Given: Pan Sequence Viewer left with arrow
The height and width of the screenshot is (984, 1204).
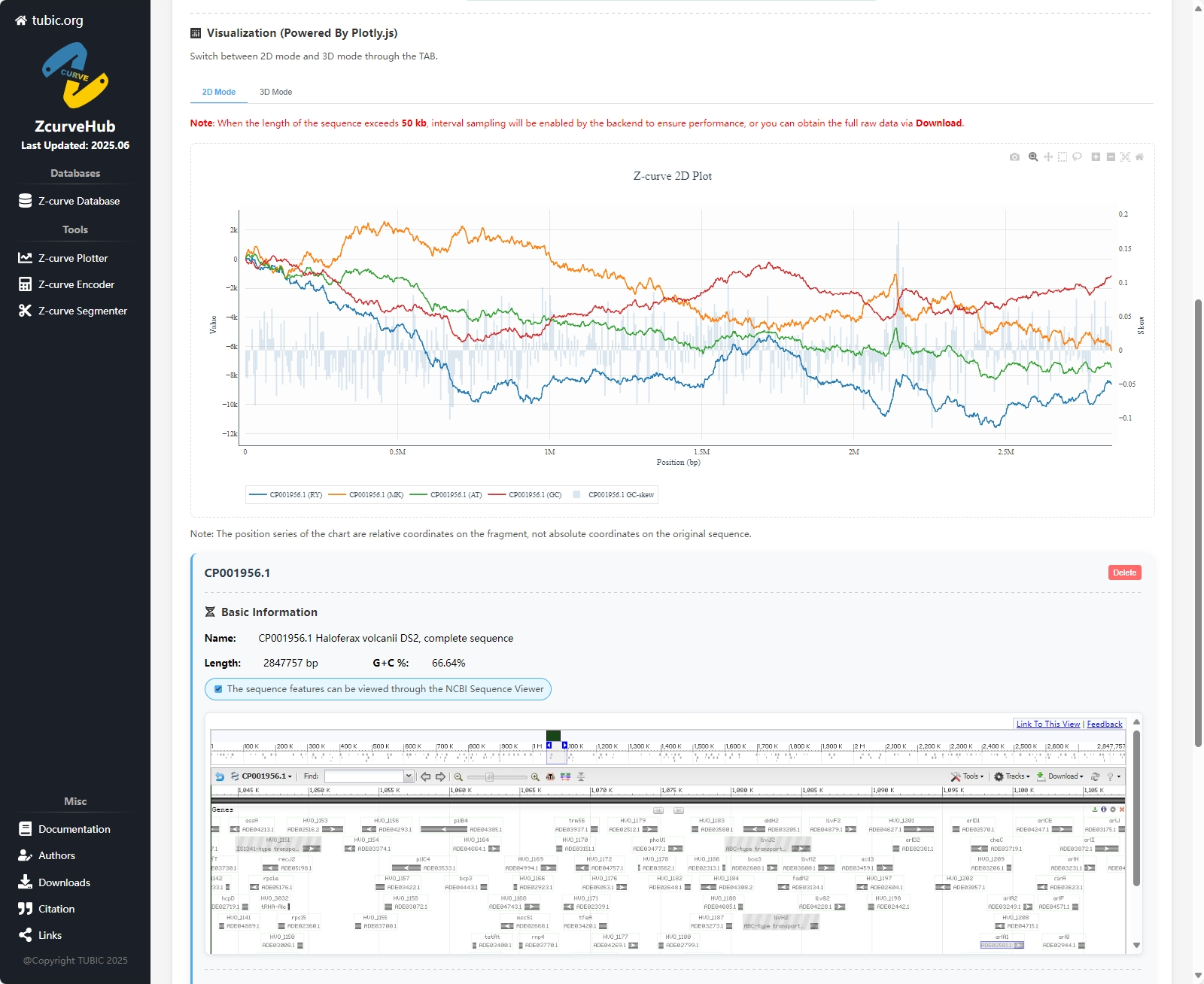Looking at the screenshot, I should point(426,776).
